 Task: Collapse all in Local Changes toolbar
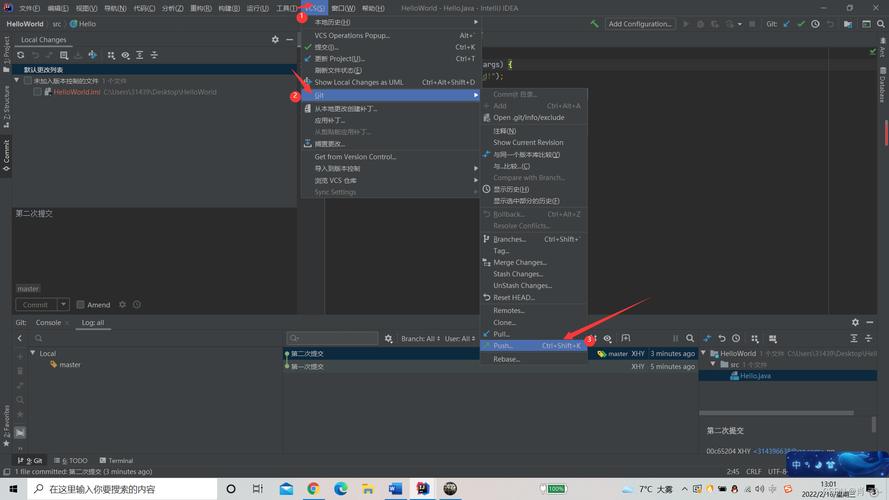[154, 55]
